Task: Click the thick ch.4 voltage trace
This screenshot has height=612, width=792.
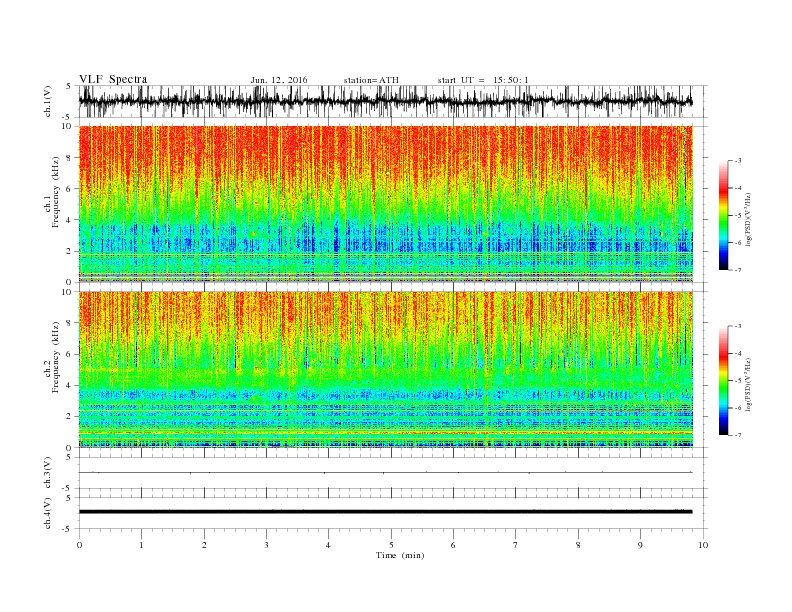Action: (x=386, y=512)
